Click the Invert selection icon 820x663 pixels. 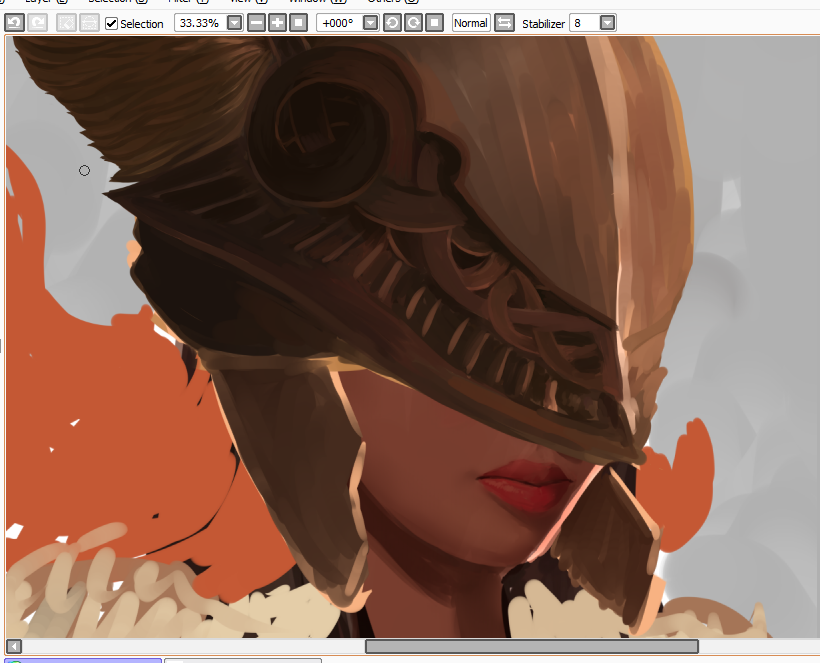(89, 23)
